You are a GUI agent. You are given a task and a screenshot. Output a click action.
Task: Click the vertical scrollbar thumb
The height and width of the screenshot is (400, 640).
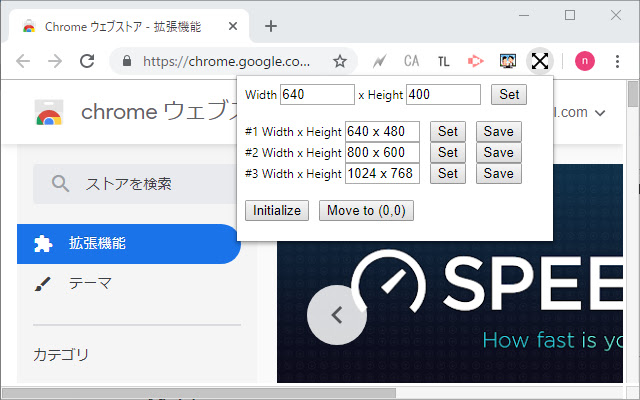(x=633, y=93)
